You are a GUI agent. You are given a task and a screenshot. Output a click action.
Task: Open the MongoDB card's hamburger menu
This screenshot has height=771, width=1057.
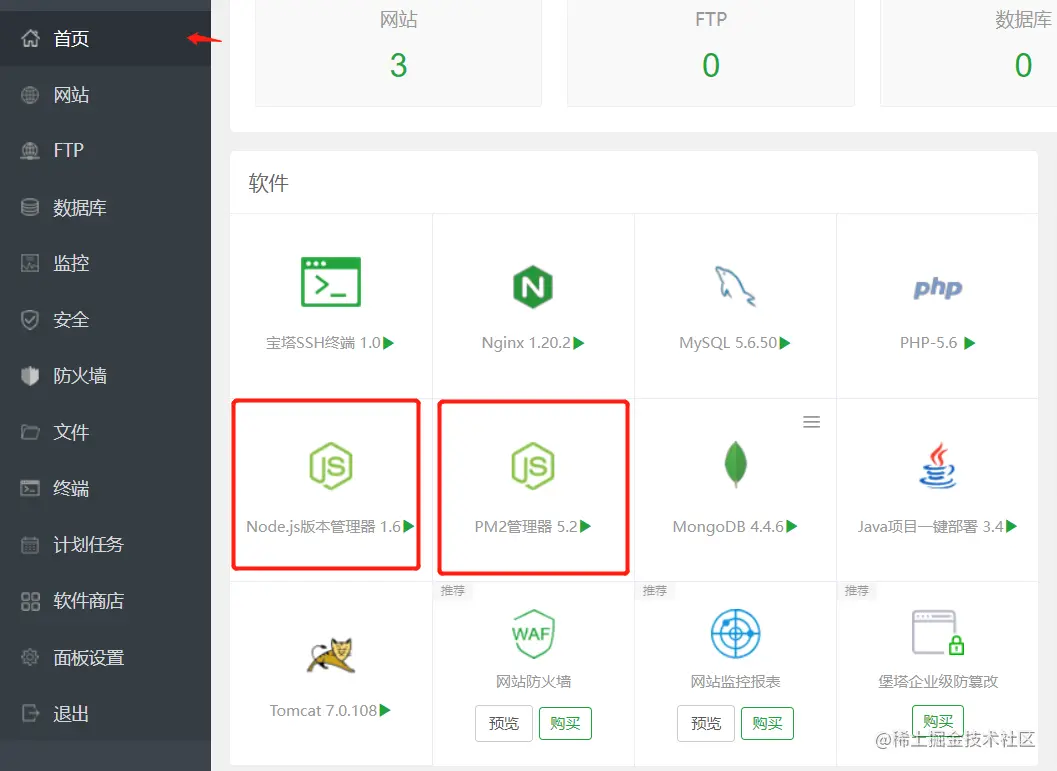[812, 422]
